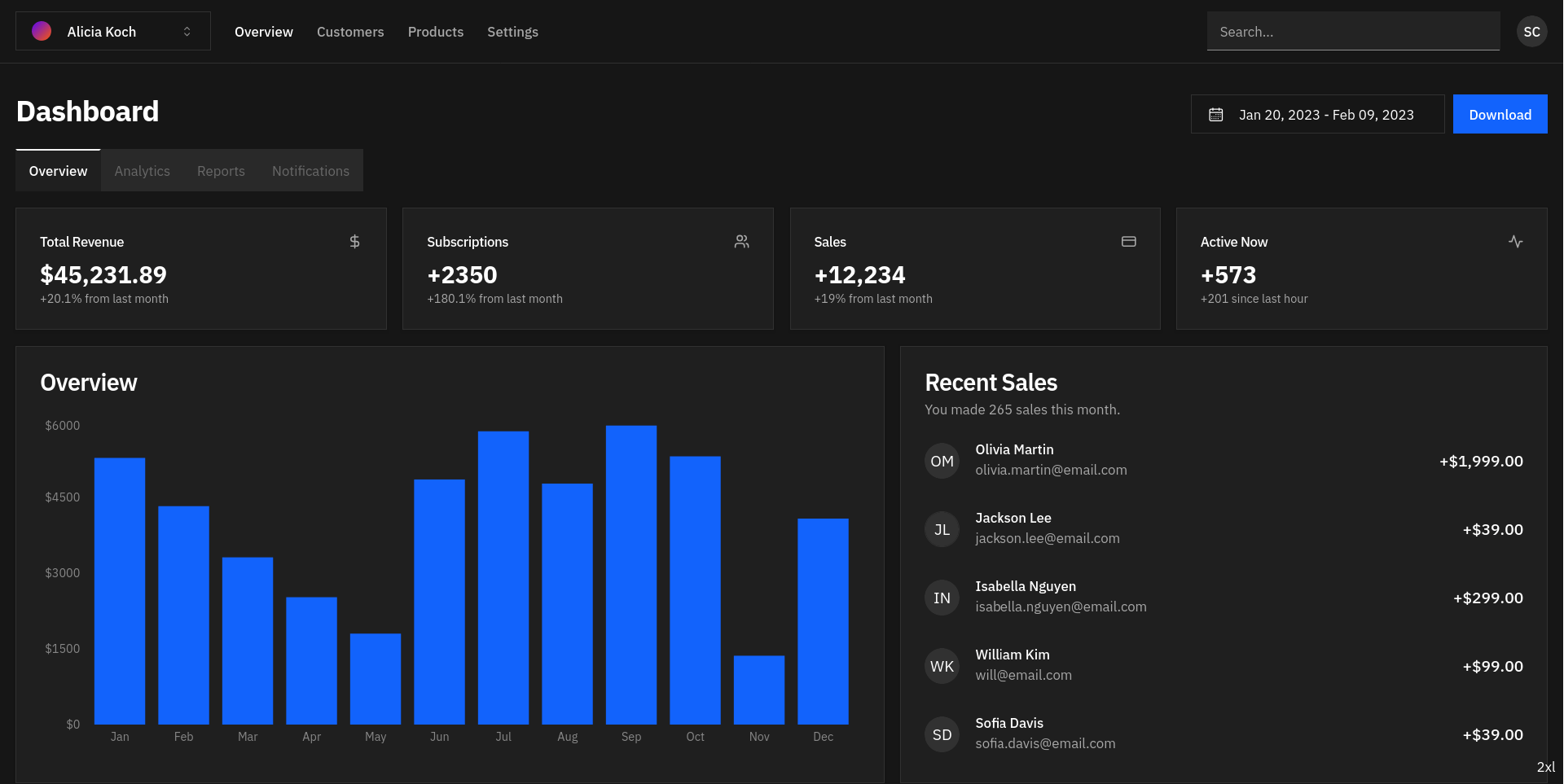Click the Nov bar in the chart
This screenshot has height=784, width=1564.
(759, 690)
